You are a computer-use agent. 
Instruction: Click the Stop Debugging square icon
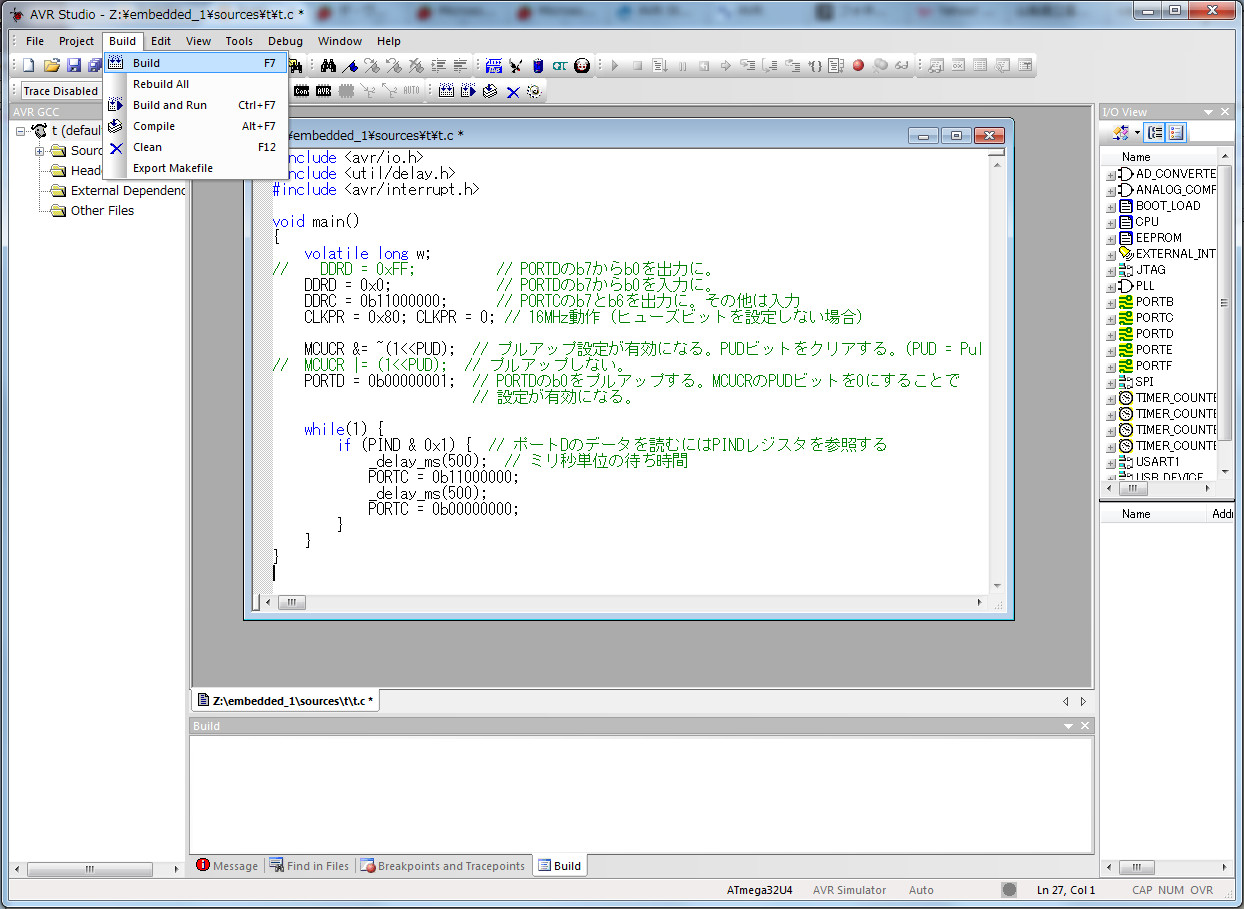click(x=637, y=66)
